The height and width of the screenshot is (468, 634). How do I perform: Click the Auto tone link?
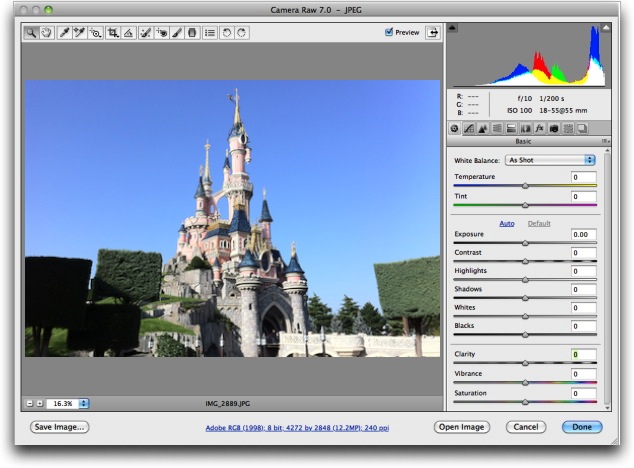(x=507, y=223)
